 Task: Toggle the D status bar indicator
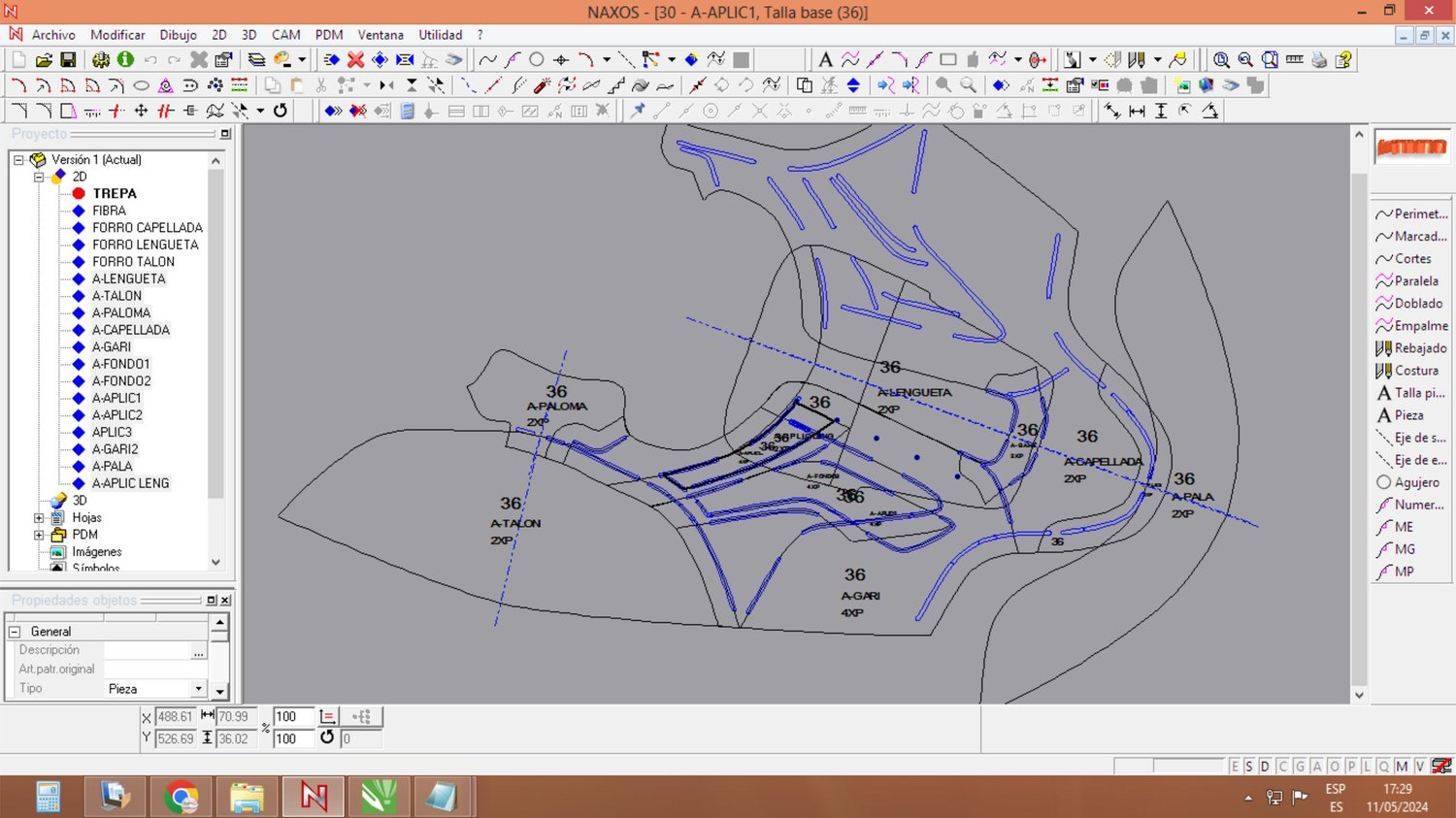[x=1265, y=767]
